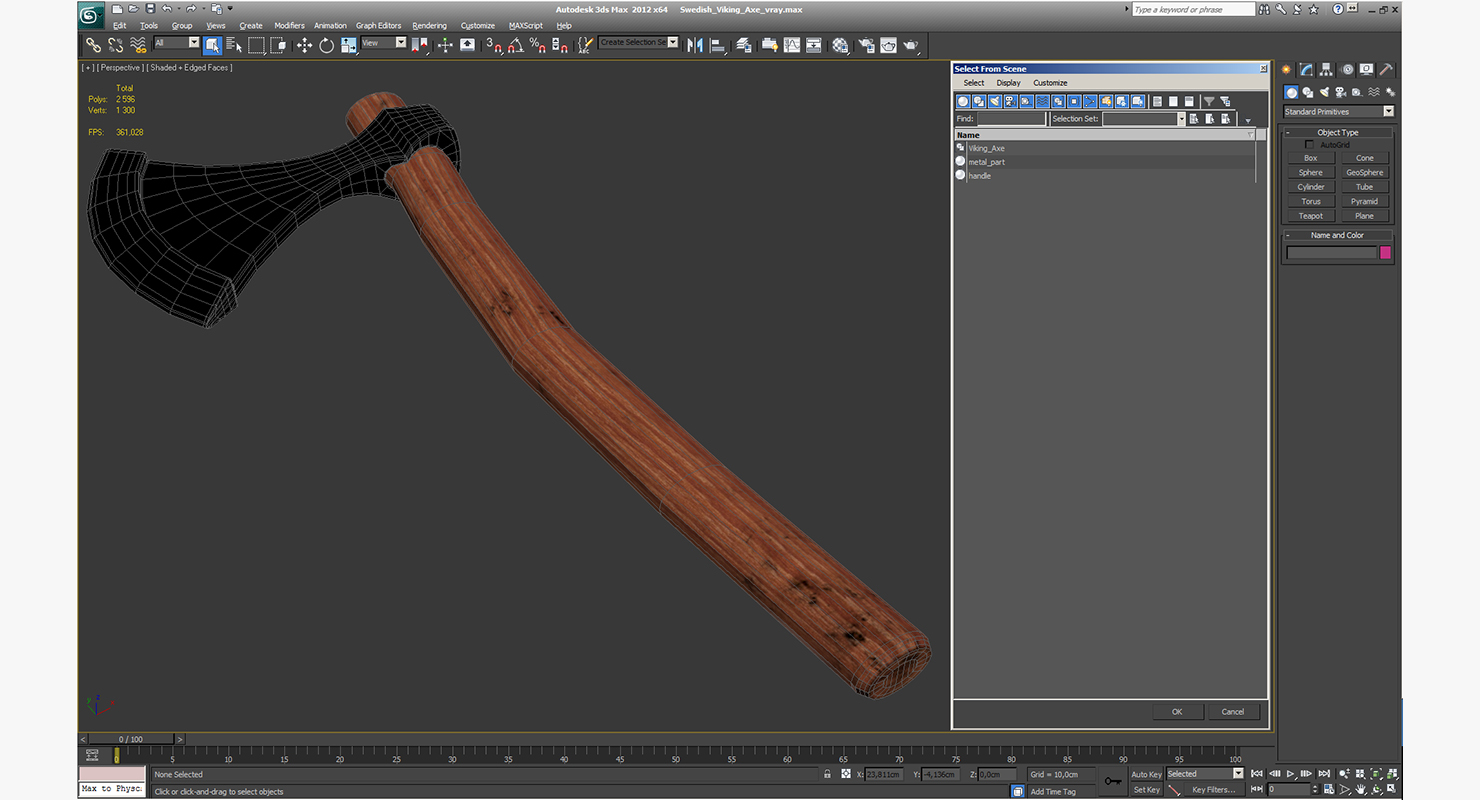
Task: Click the Find input field
Action: (1011, 119)
